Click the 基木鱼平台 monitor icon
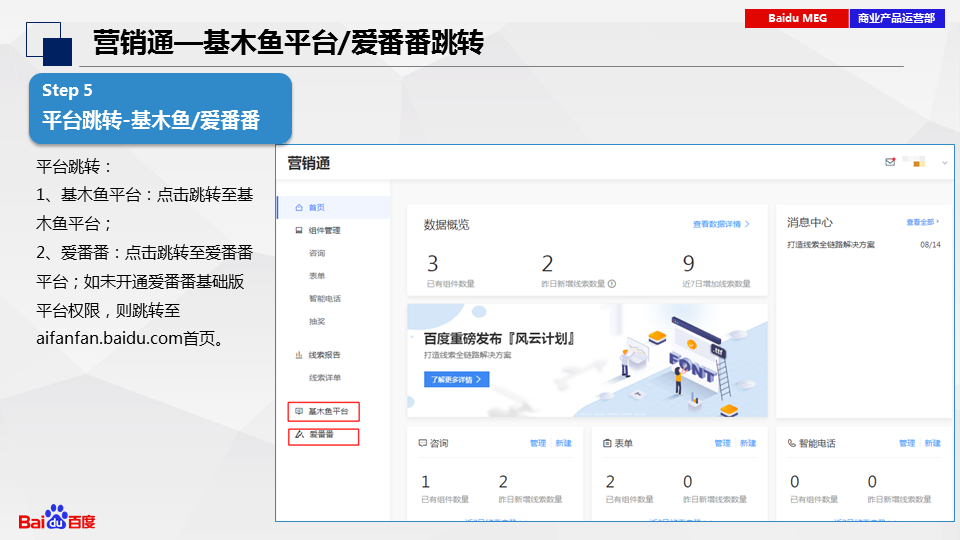This screenshot has height=540, width=960. pos(299,411)
